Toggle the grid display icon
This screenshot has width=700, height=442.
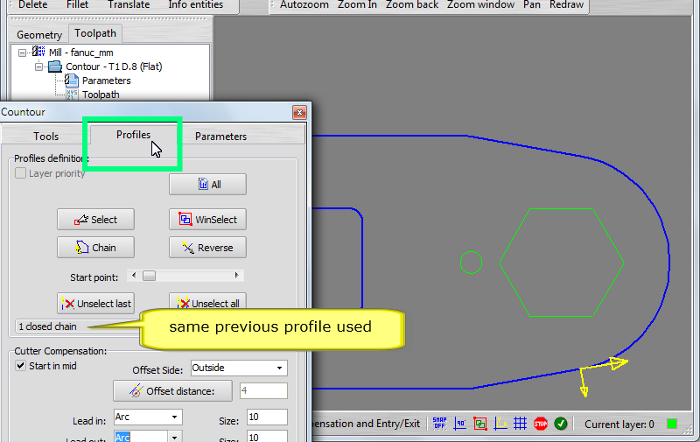click(520, 423)
